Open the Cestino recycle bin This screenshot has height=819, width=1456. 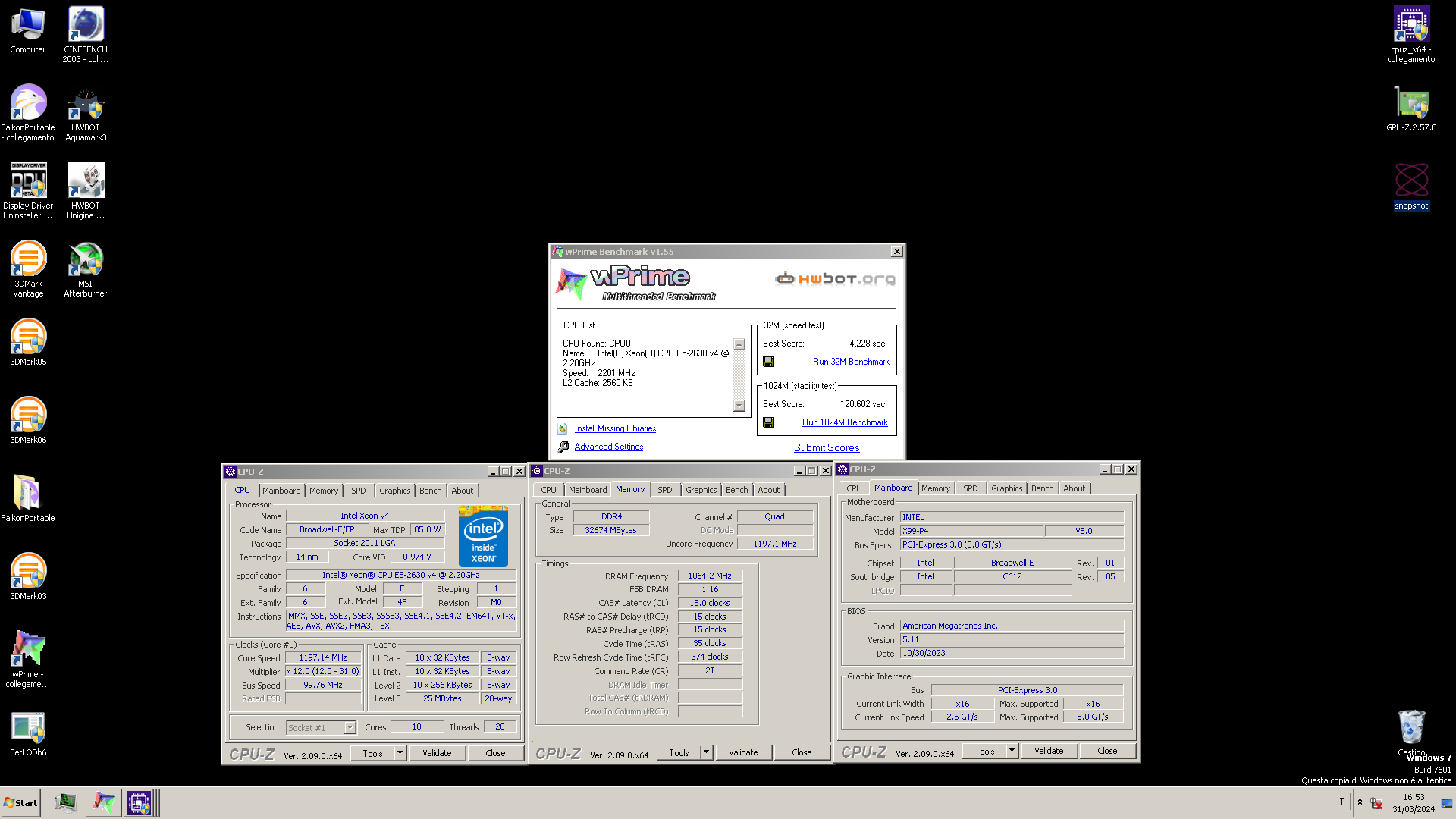point(1411,733)
